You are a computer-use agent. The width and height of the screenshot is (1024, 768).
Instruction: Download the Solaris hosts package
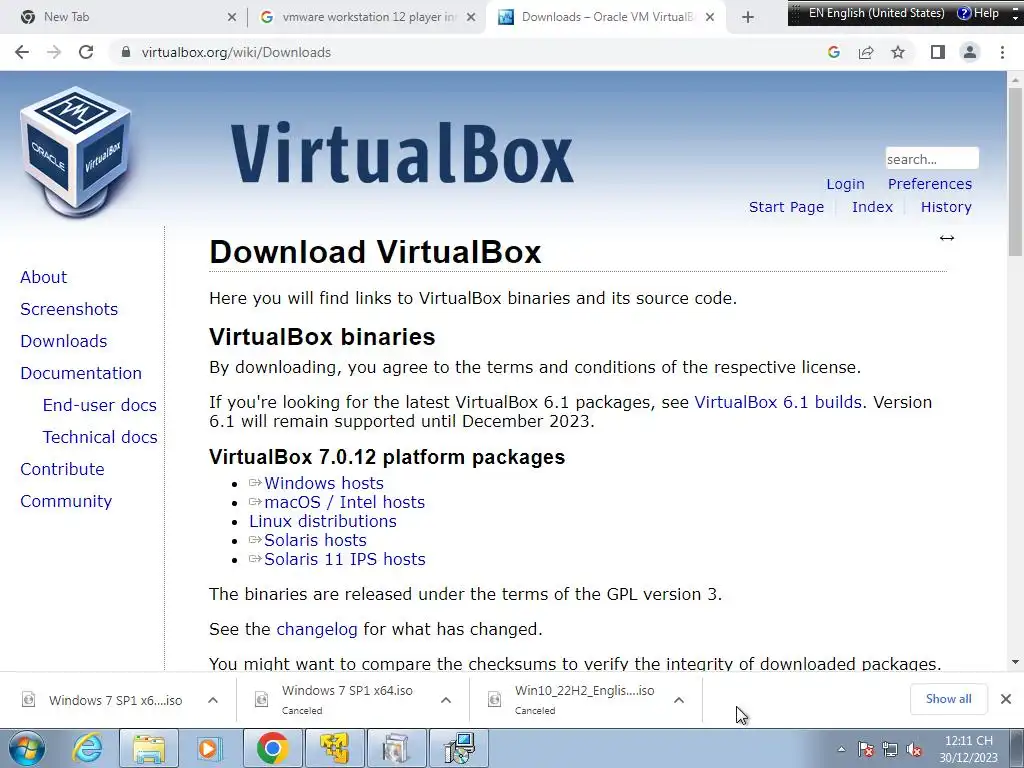(315, 540)
